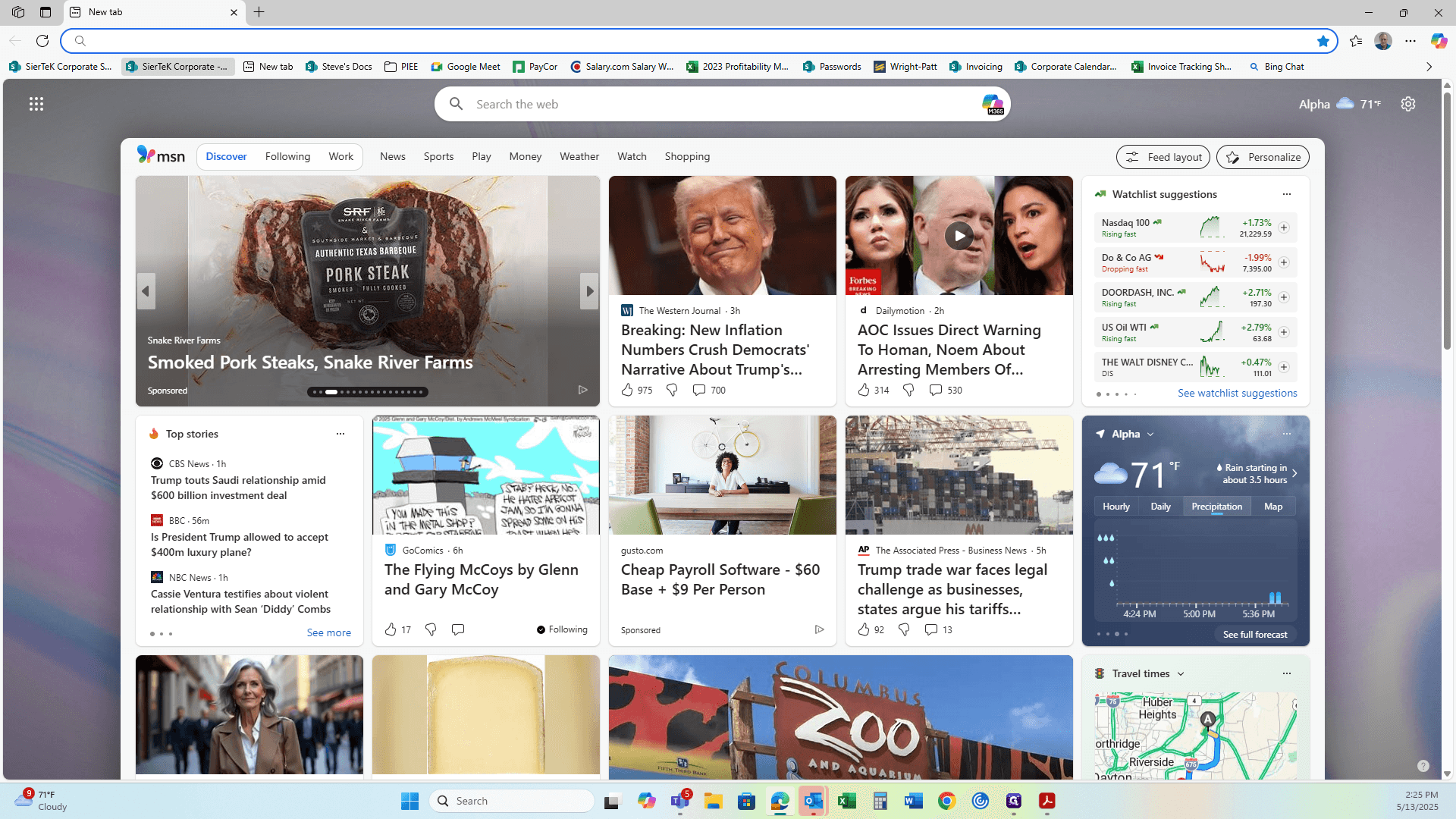1456x819 pixels.
Task: Add DOORDASH, INC. to watchlist
Action: click(x=1284, y=297)
